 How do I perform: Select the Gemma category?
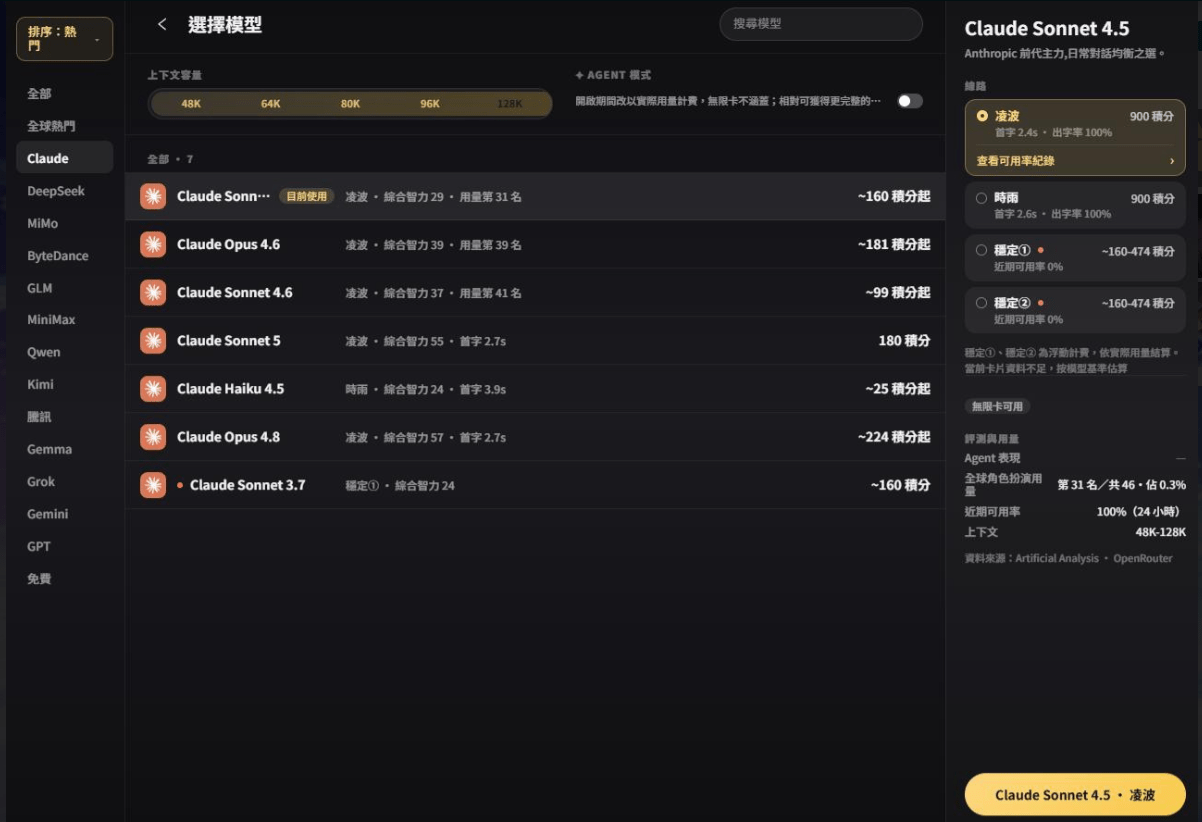point(65,449)
